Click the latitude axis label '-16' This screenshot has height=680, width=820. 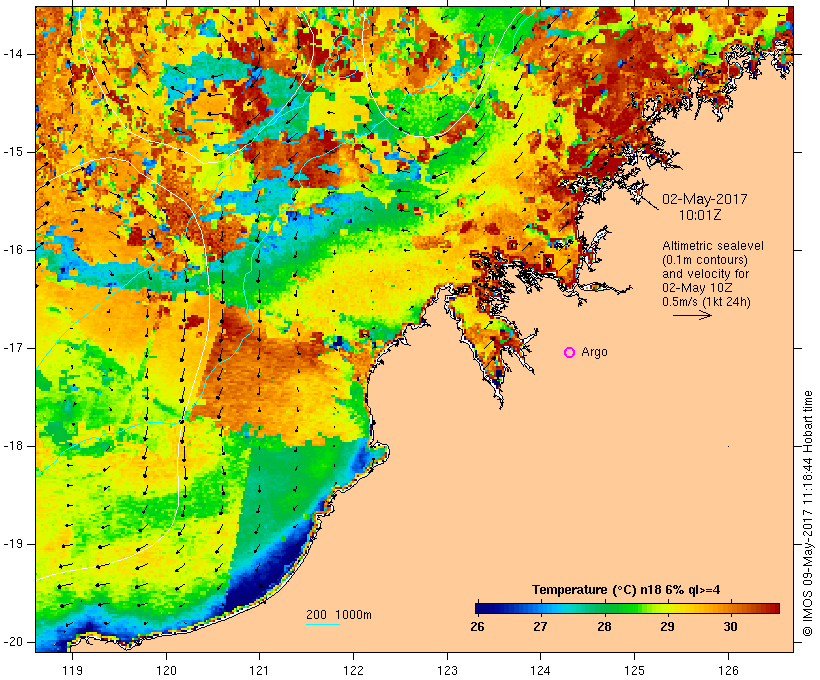(13, 250)
